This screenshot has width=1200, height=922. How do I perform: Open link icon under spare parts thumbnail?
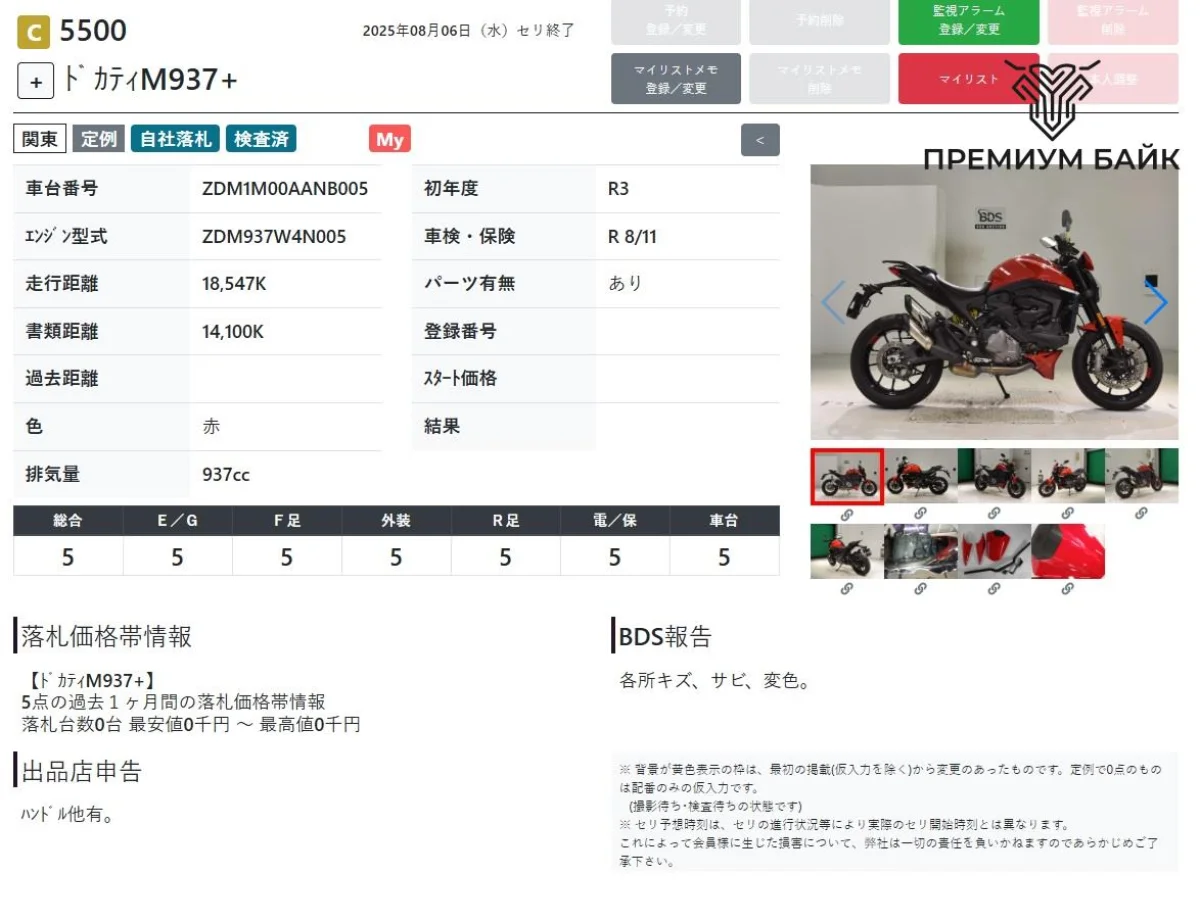coord(994,589)
